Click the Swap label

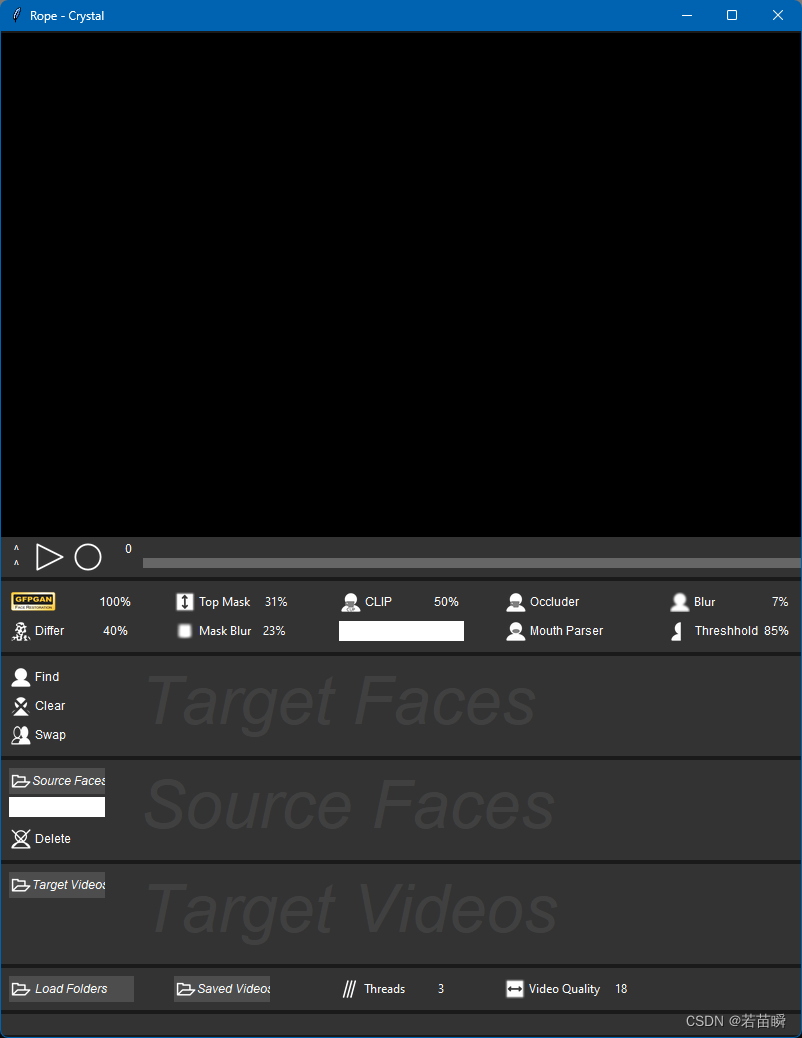[50, 735]
